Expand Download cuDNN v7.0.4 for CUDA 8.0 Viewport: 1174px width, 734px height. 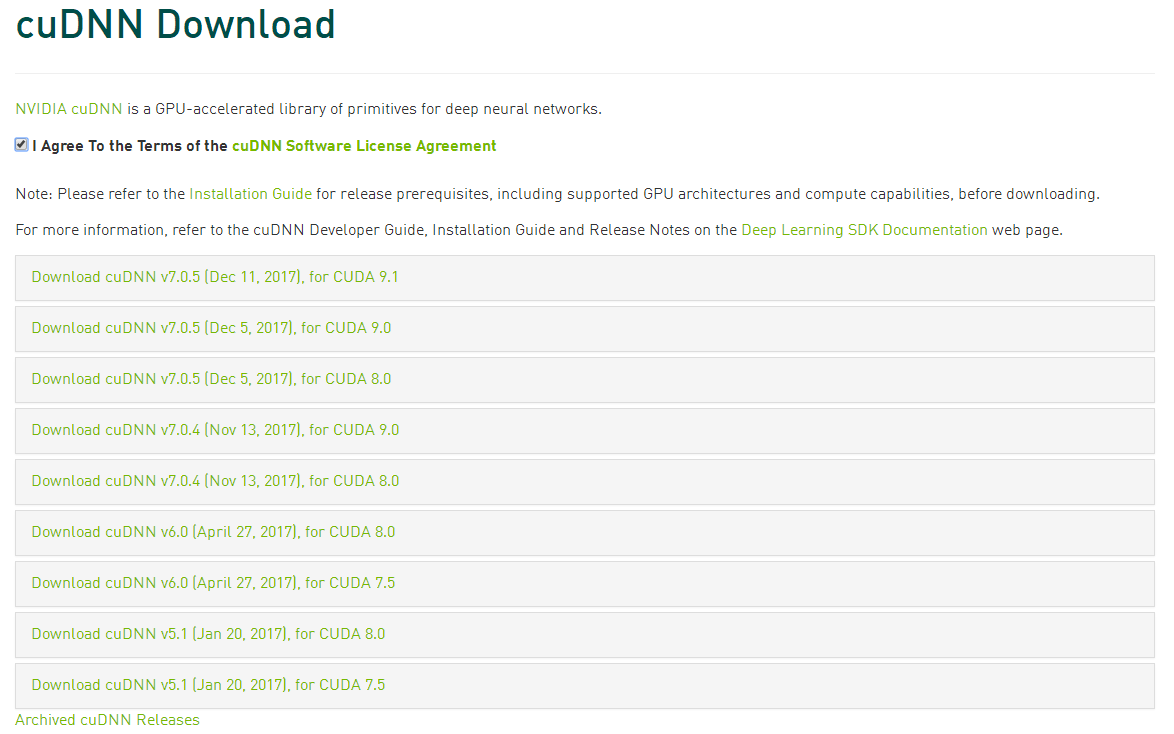point(585,482)
